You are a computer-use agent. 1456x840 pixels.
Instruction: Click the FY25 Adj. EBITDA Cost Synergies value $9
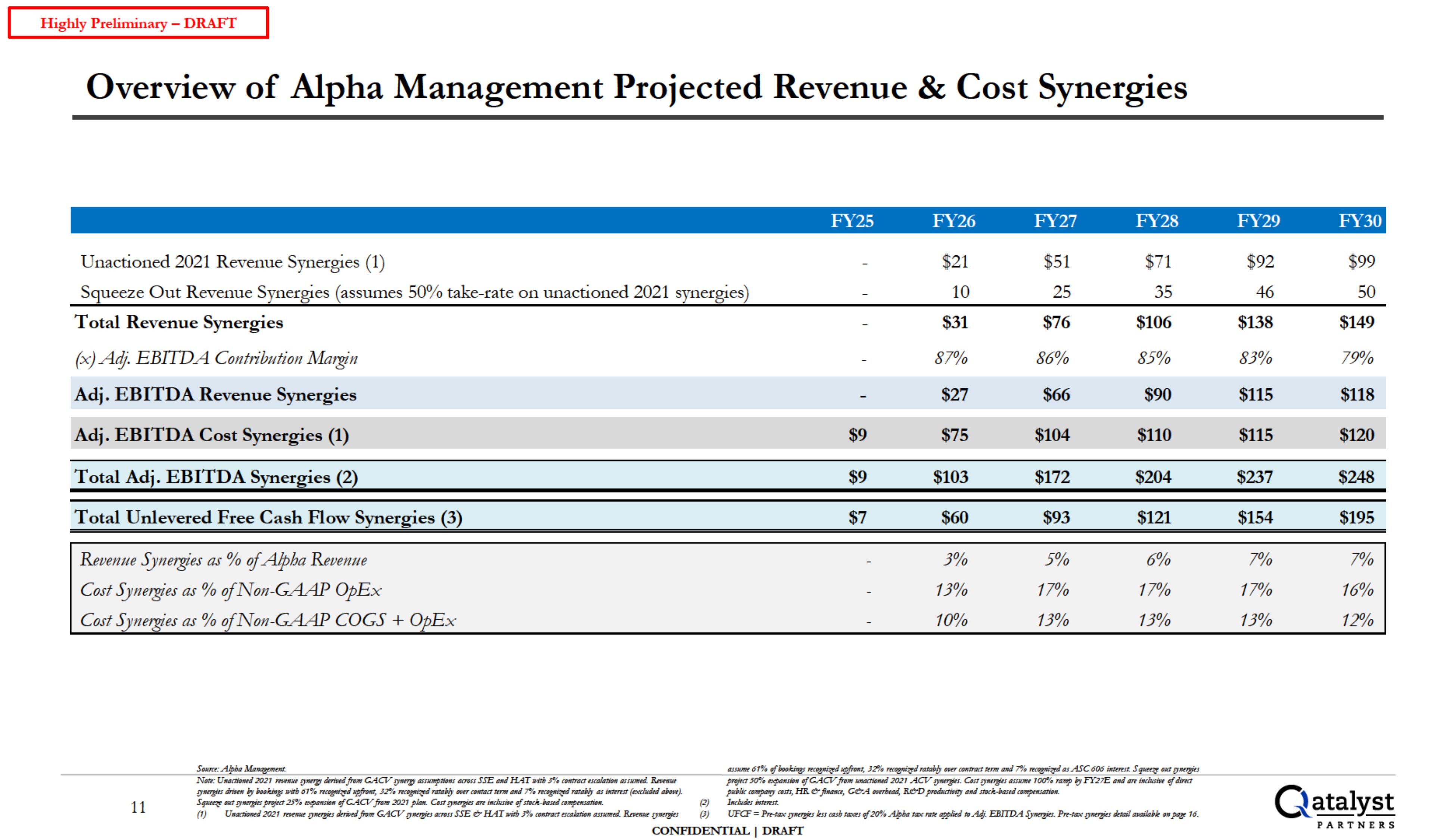[857, 435]
